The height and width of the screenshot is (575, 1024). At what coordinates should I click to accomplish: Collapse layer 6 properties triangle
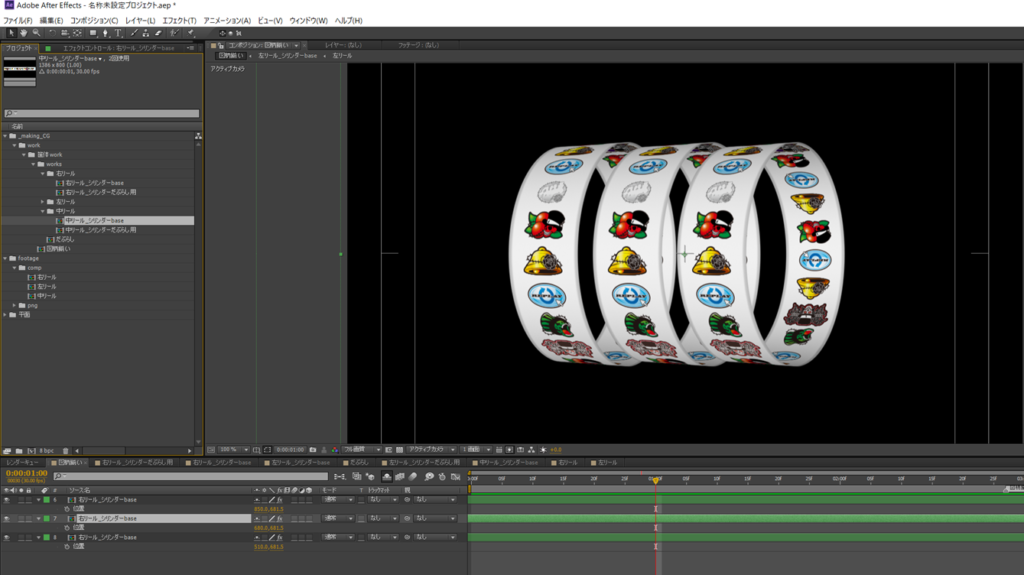pyautogui.click(x=38, y=500)
